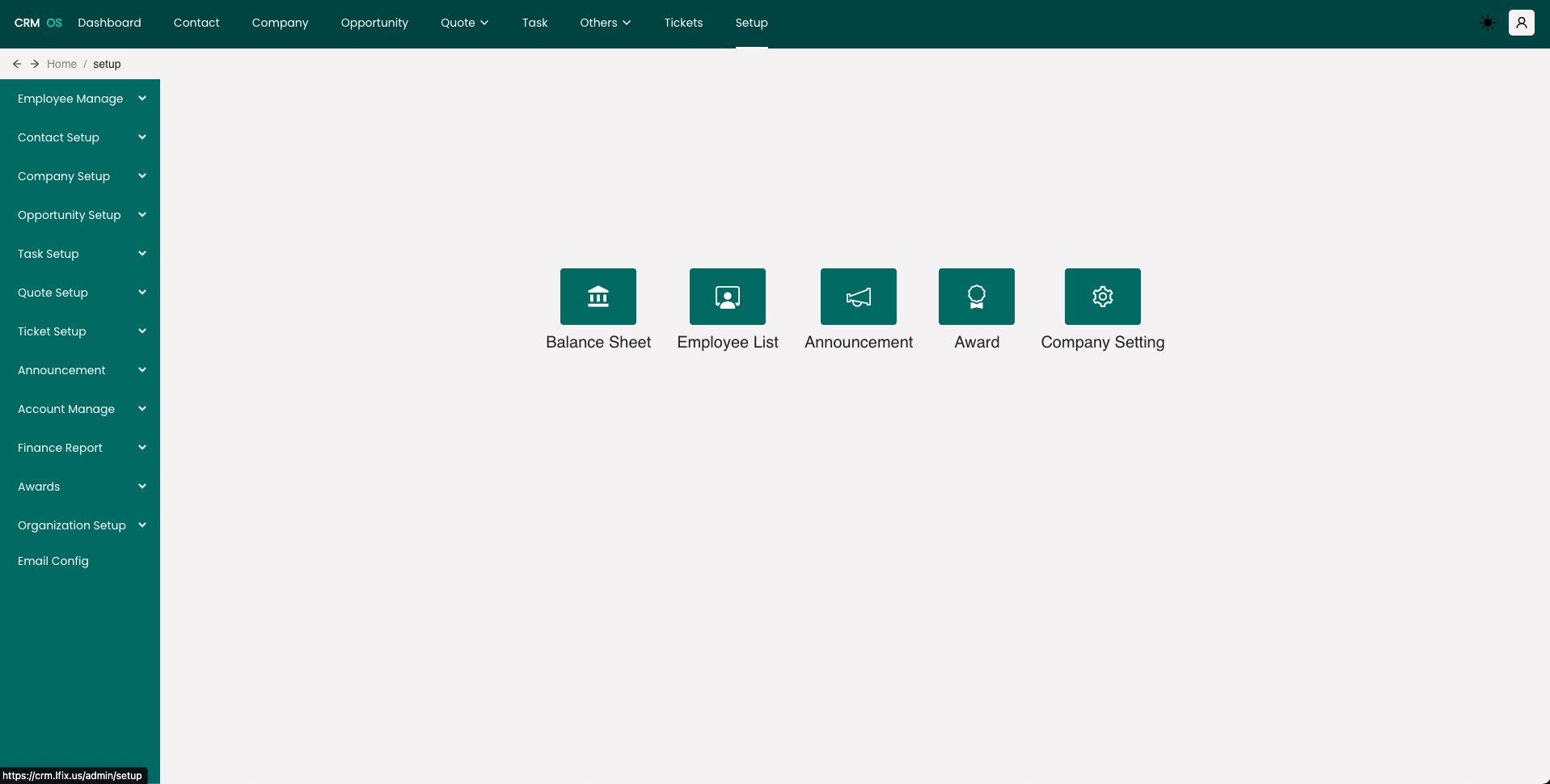
Task: Expand the Organization Setup section
Action: (80, 525)
